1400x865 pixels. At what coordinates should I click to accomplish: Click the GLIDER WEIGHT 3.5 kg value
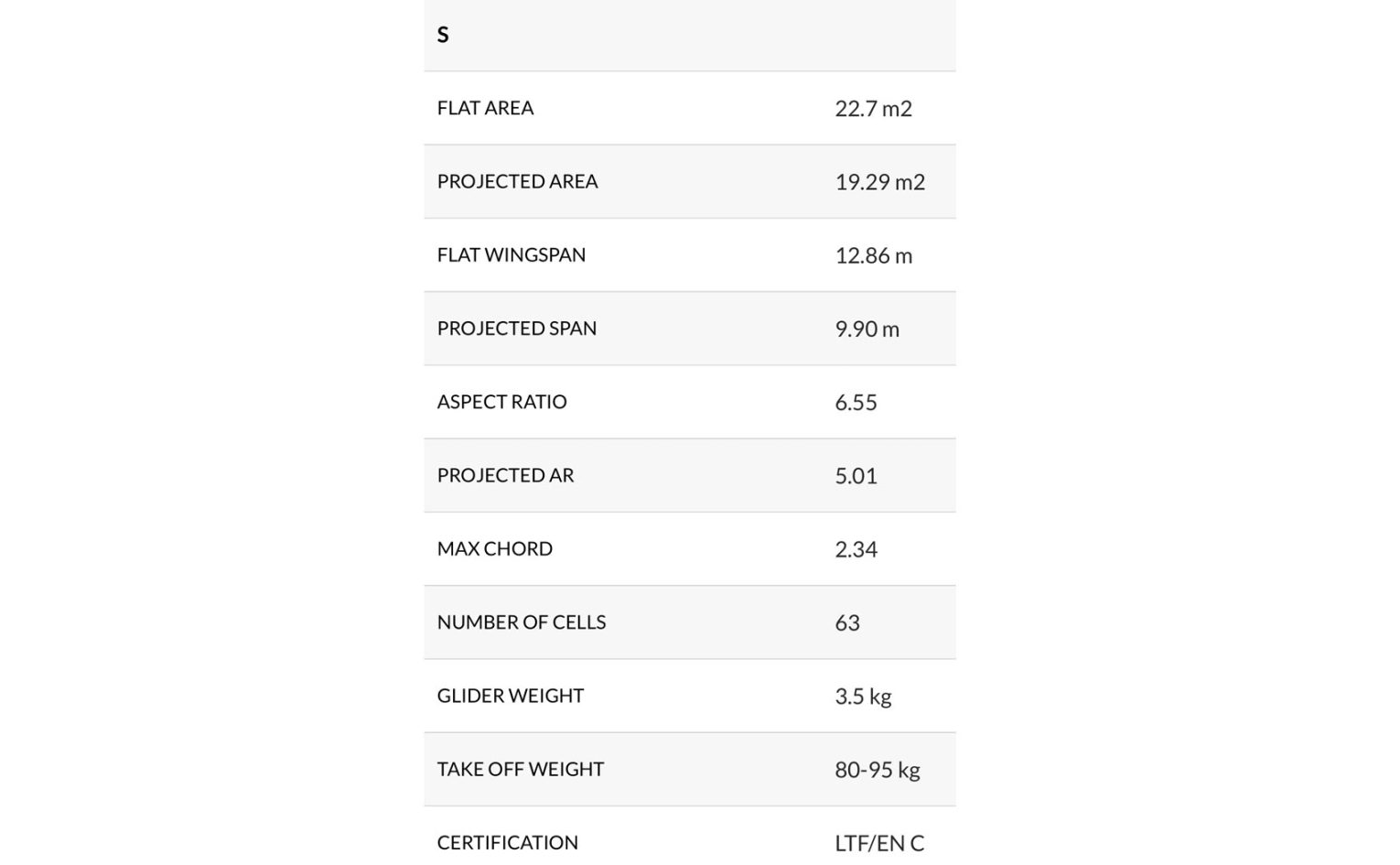tap(863, 696)
